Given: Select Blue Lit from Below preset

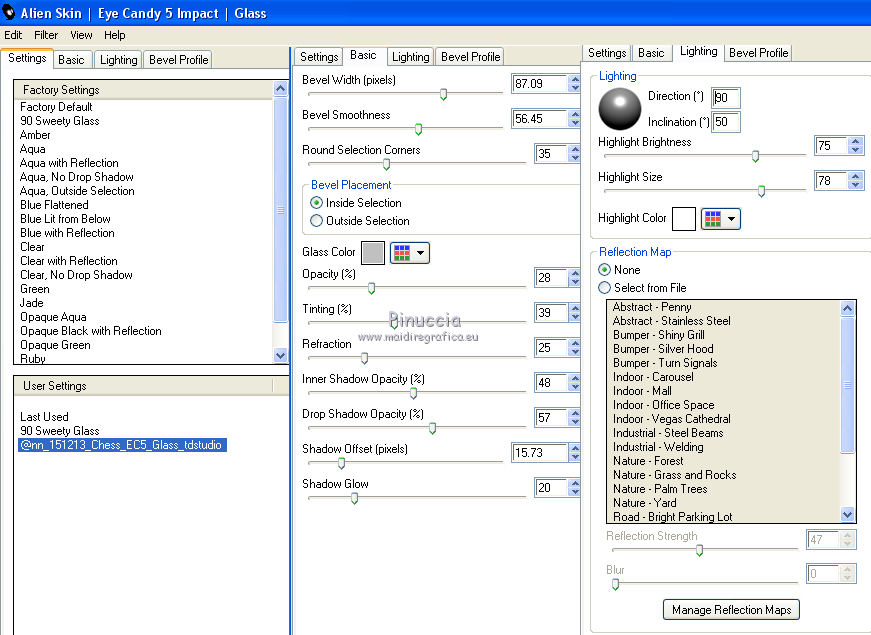Looking at the screenshot, I should coord(65,219).
